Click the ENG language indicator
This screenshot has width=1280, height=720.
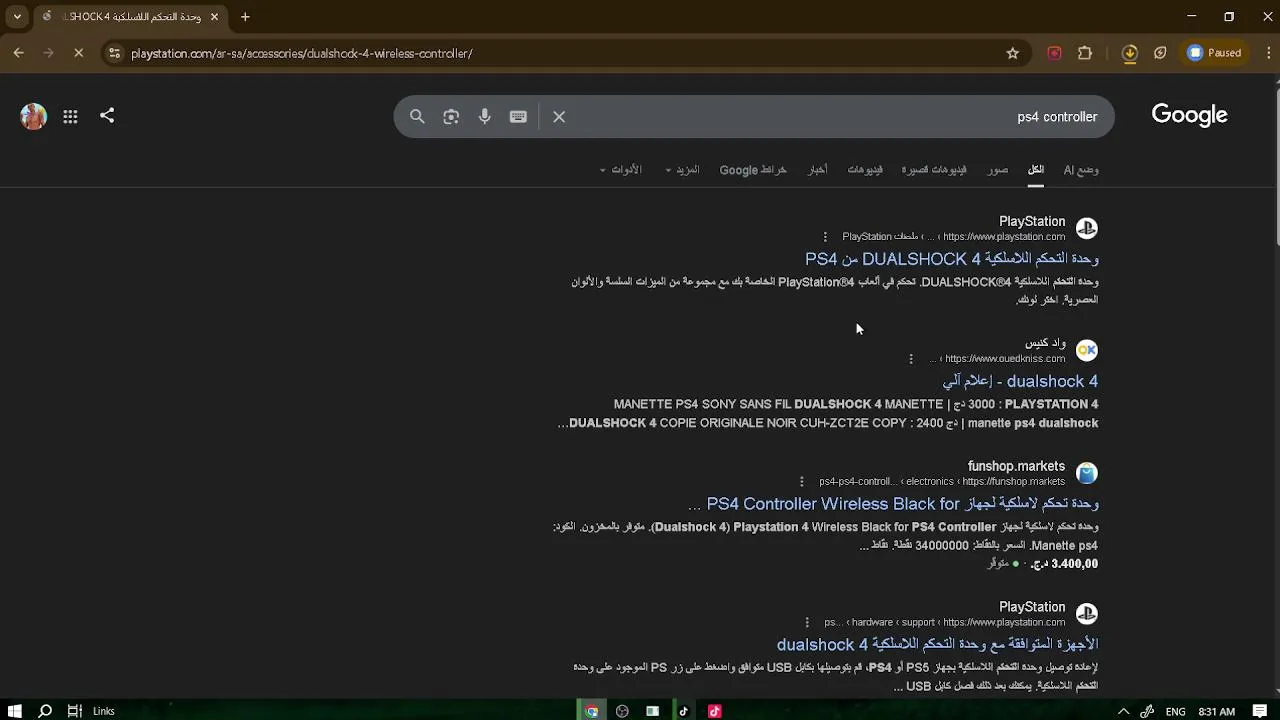tap(1175, 712)
